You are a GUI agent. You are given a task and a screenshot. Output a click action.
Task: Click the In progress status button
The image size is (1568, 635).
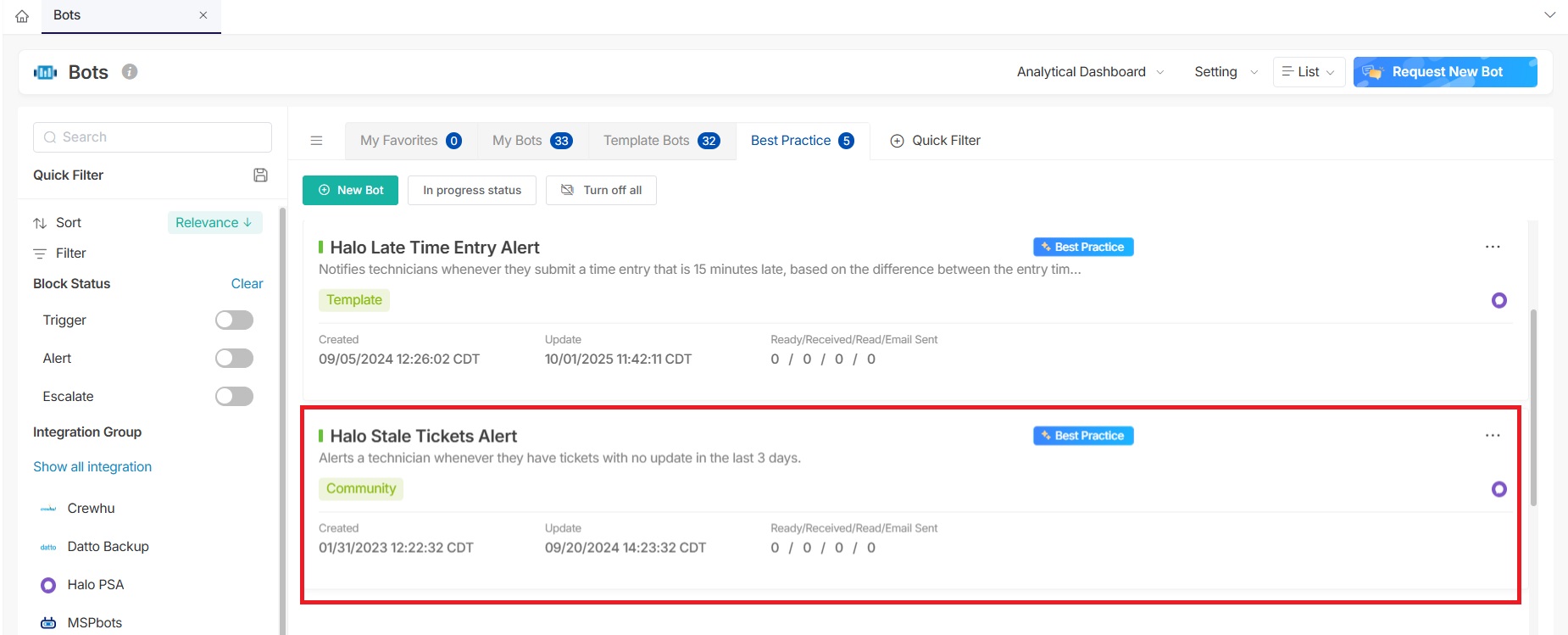[472, 190]
